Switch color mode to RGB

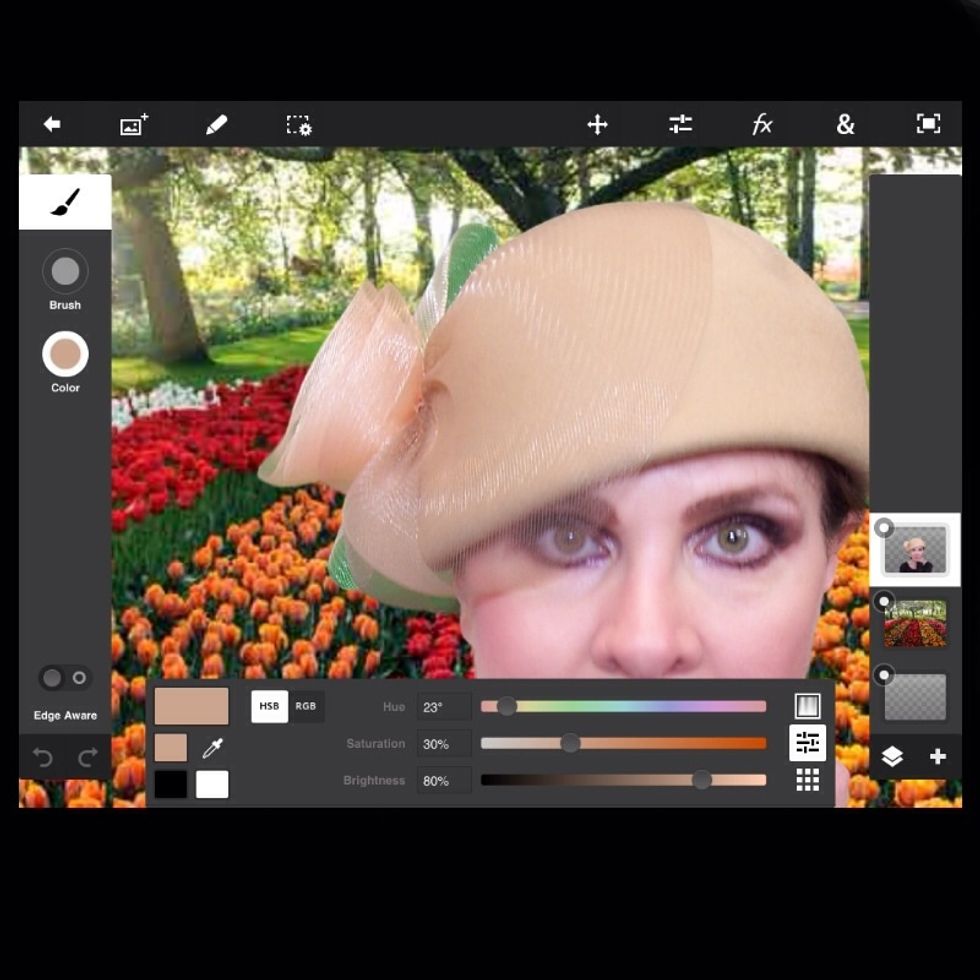coord(306,706)
